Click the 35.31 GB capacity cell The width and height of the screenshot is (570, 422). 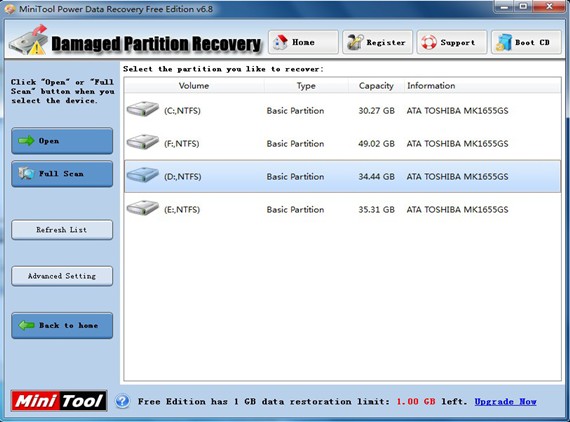point(376,210)
